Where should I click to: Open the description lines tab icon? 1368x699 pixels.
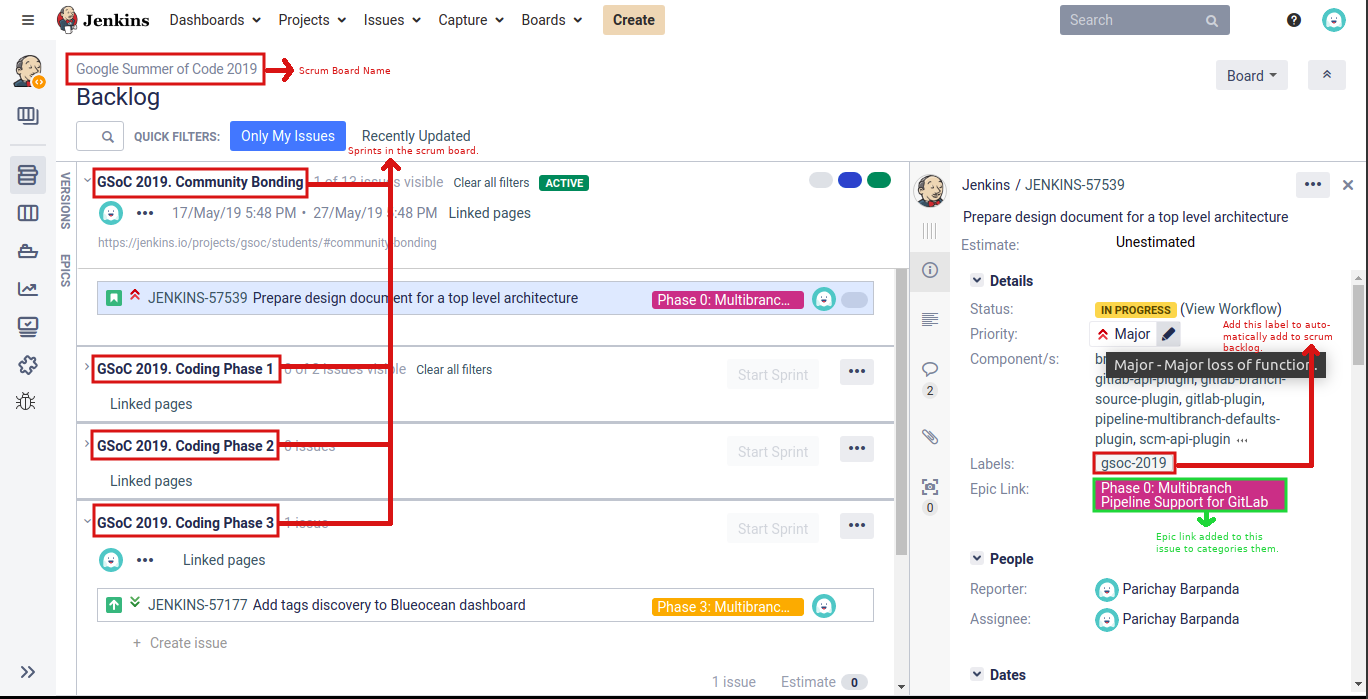[930, 319]
